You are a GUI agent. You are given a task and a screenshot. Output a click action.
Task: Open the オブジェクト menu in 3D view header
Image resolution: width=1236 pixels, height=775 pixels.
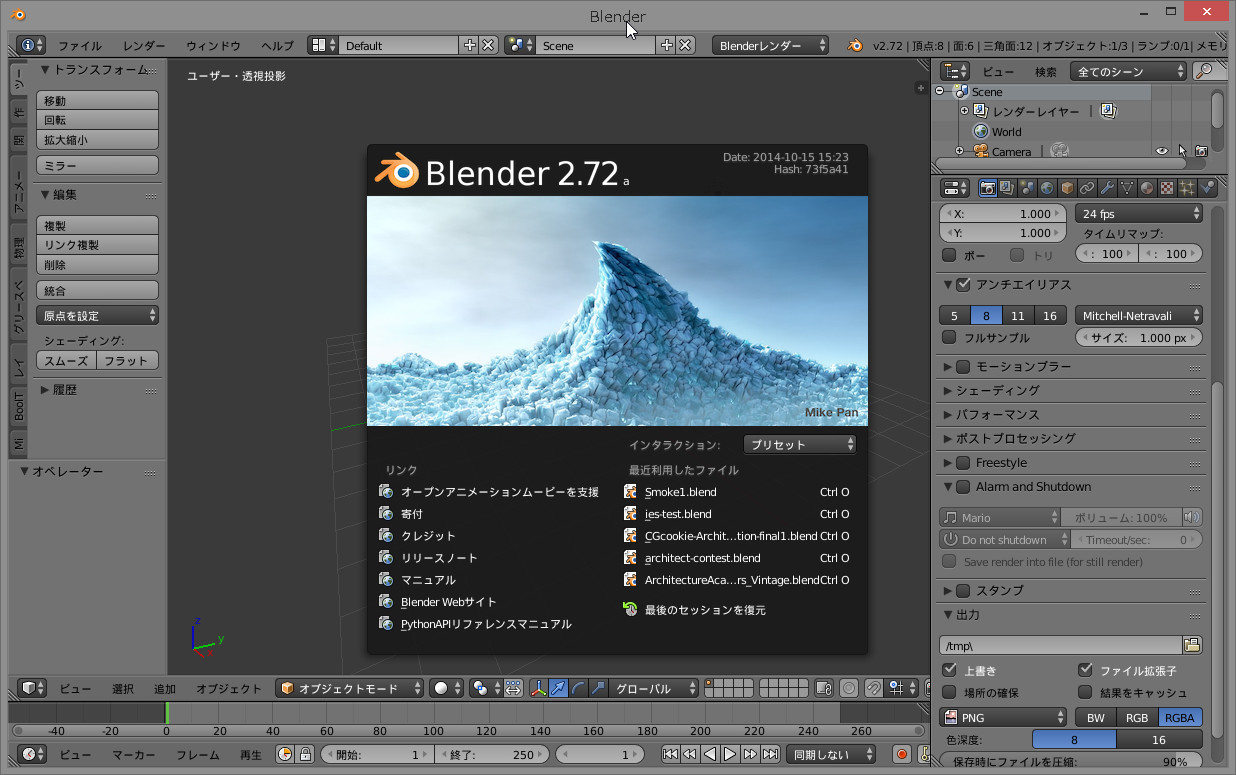tap(229, 689)
